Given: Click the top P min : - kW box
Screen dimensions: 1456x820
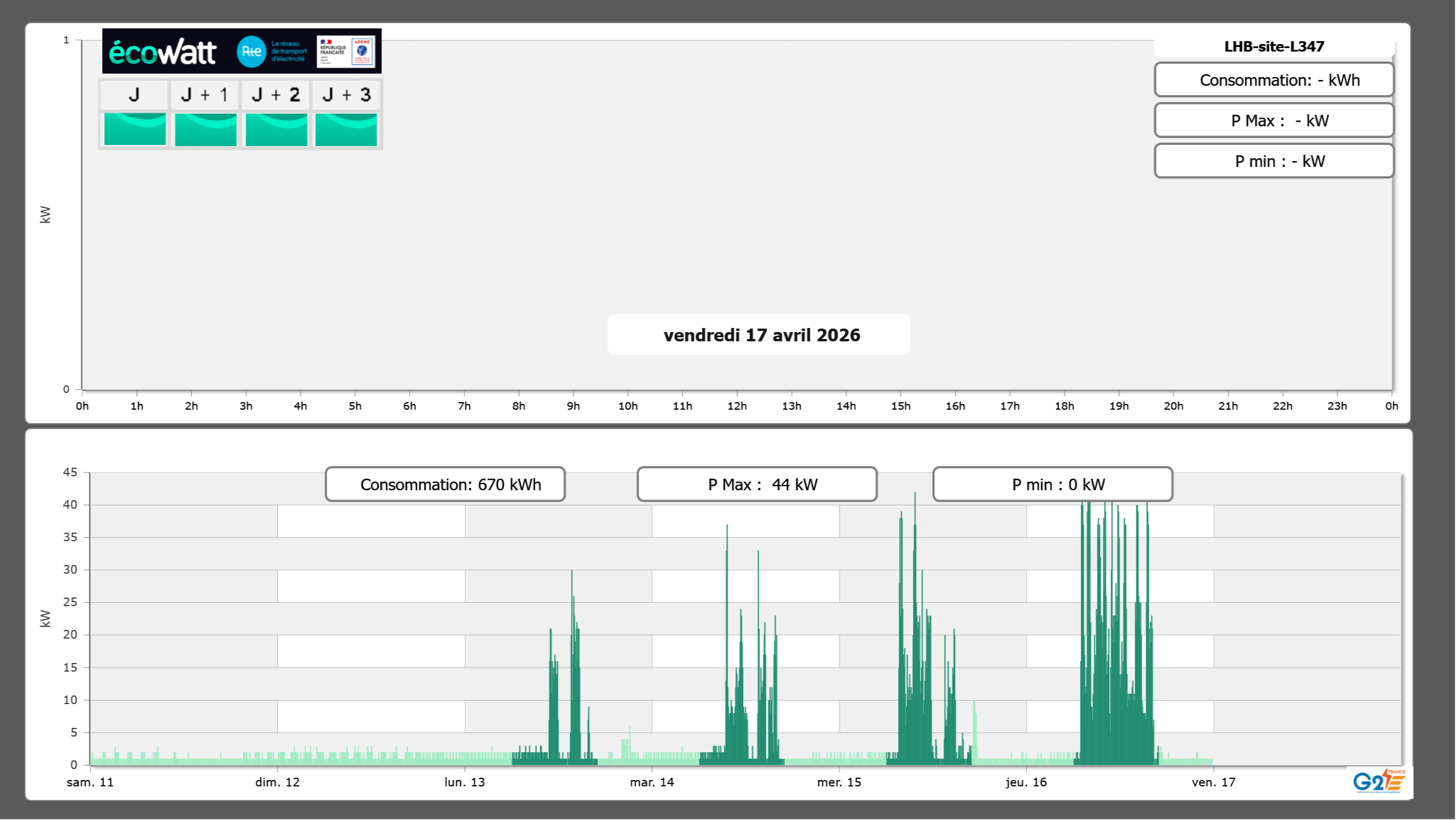Looking at the screenshot, I should click(x=1273, y=161).
